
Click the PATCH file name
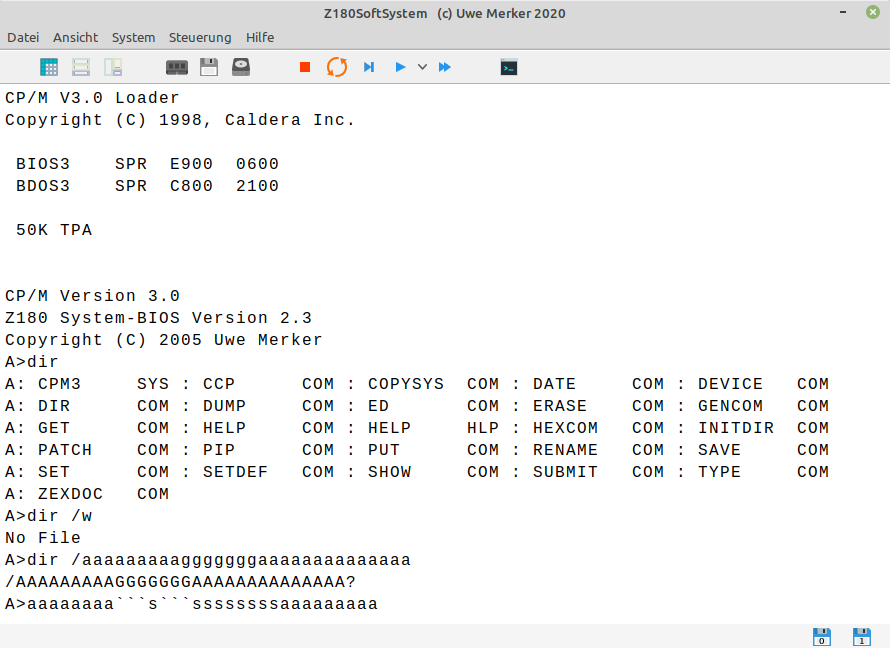65,450
